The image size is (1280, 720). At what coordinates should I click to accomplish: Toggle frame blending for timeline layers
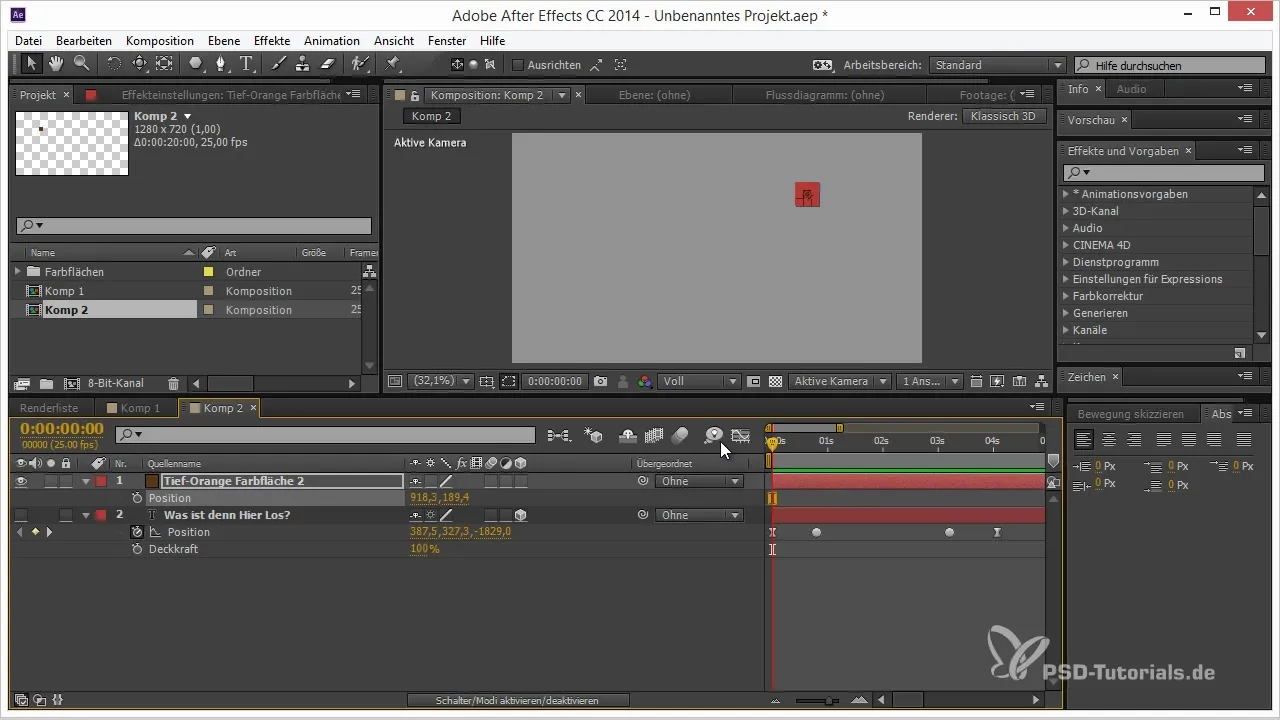(655, 435)
